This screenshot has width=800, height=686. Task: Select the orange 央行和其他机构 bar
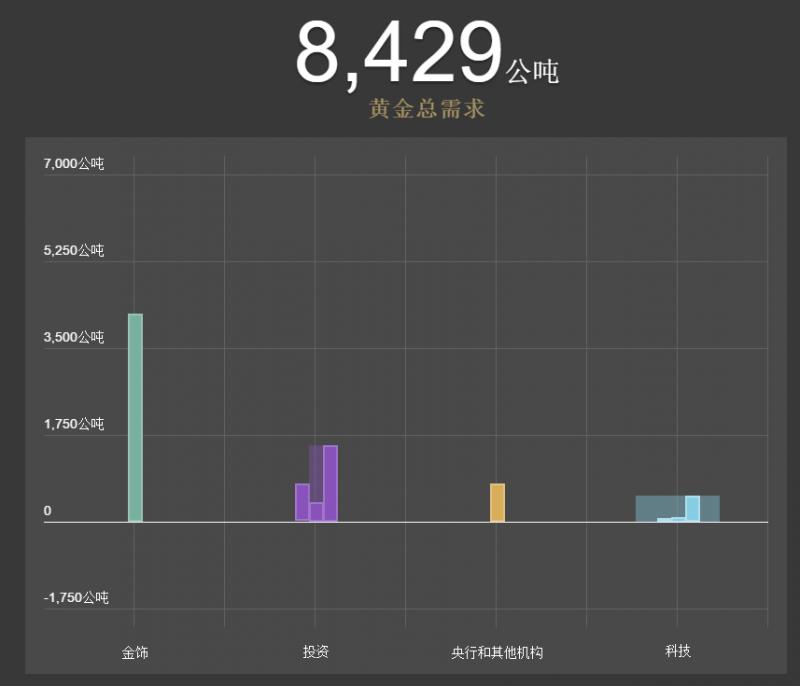pos(497,502)
